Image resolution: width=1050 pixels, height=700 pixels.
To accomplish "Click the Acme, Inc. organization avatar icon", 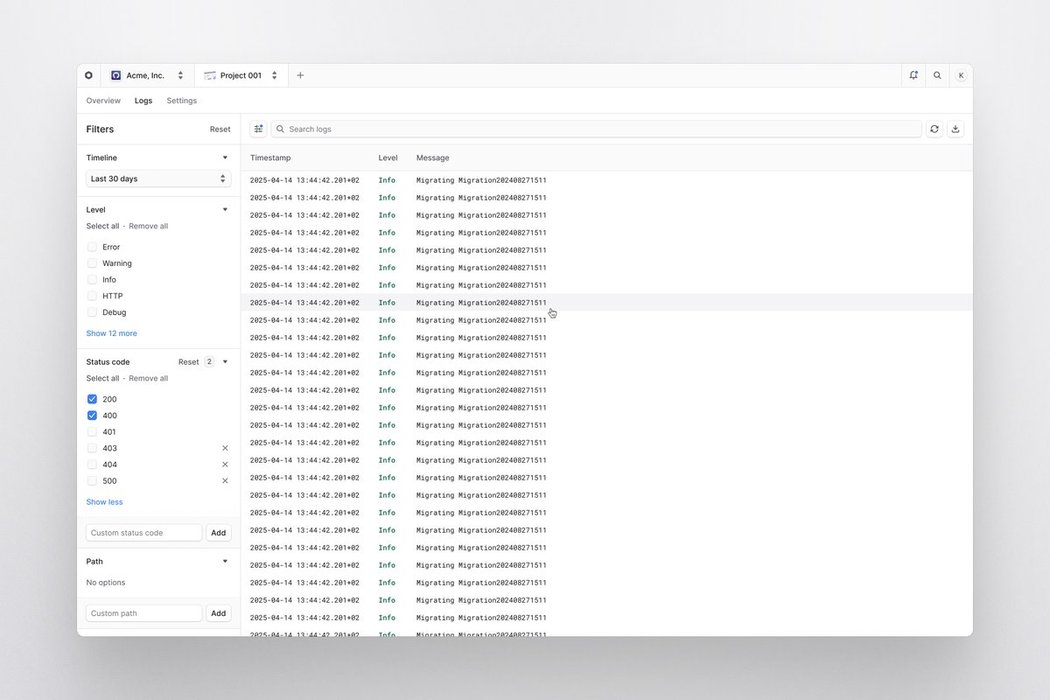I will click(116, 76).
